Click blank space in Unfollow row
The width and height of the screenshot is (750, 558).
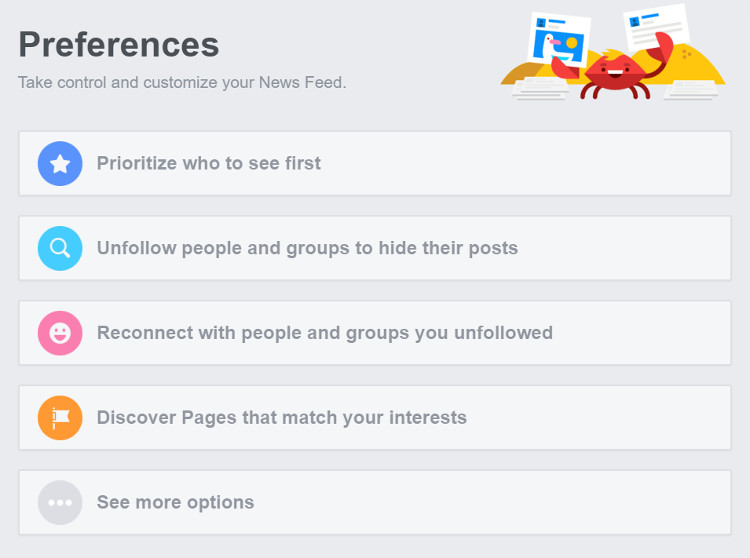(x=624, y=248)
